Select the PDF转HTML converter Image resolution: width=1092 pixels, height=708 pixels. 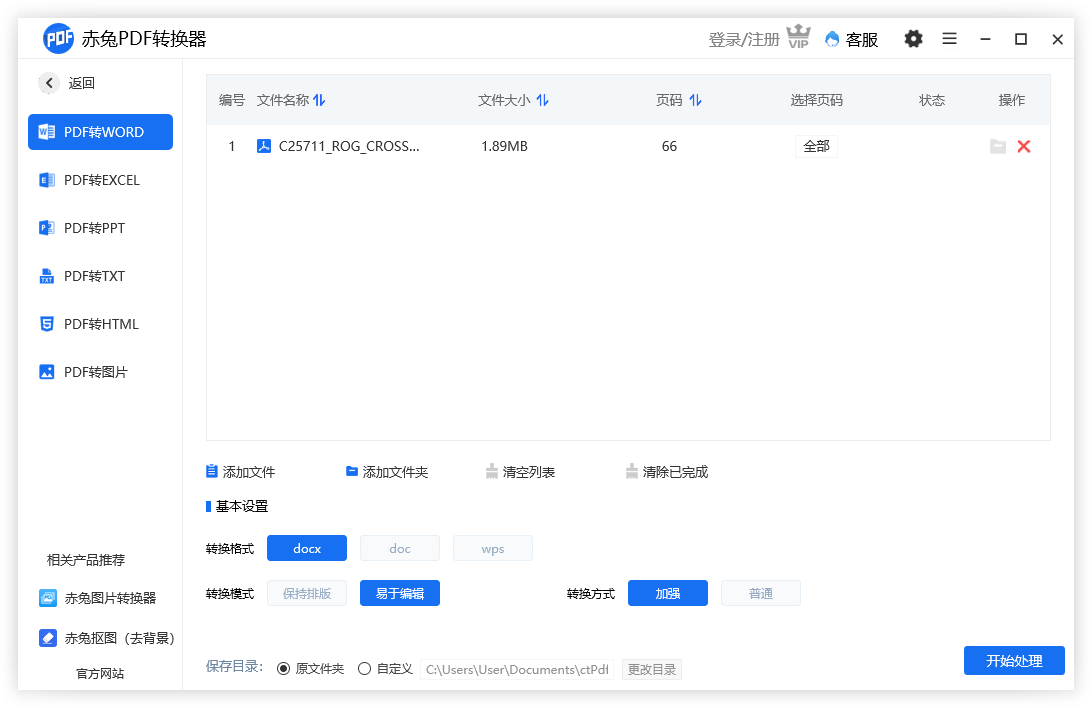click(100, 323)
